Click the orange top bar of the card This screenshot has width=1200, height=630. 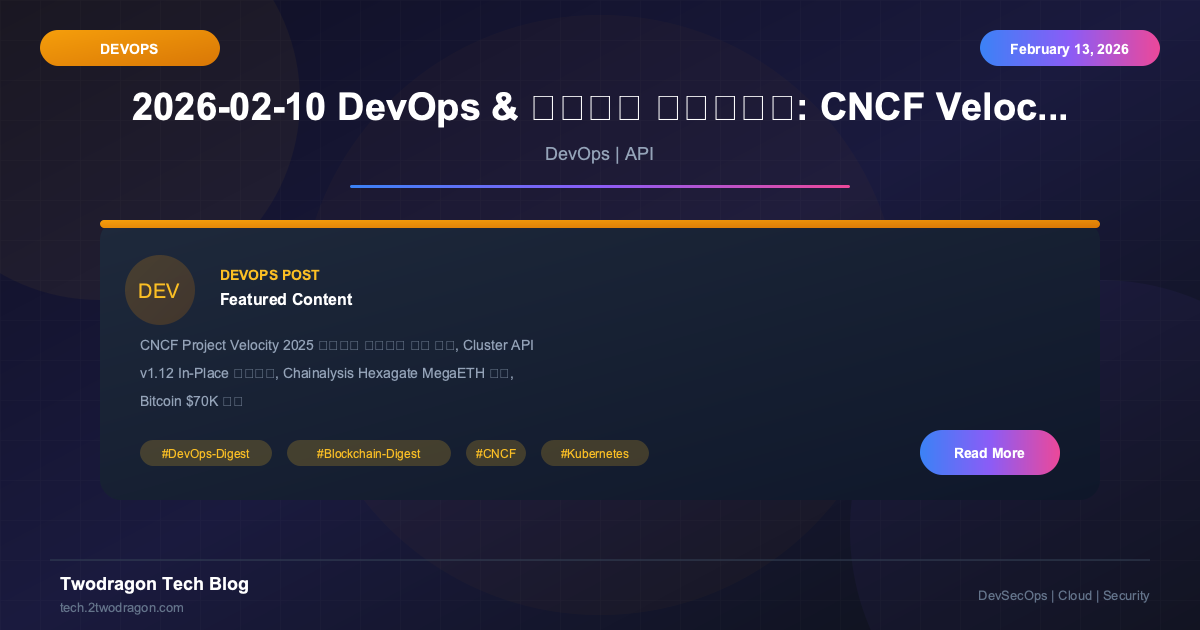(600, 223)
